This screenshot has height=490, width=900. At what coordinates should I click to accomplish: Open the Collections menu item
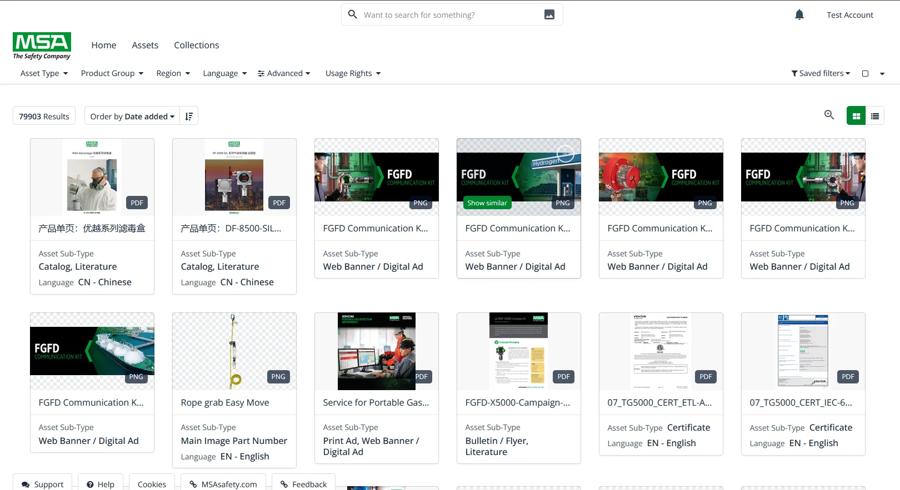click(x=196, y=45)
